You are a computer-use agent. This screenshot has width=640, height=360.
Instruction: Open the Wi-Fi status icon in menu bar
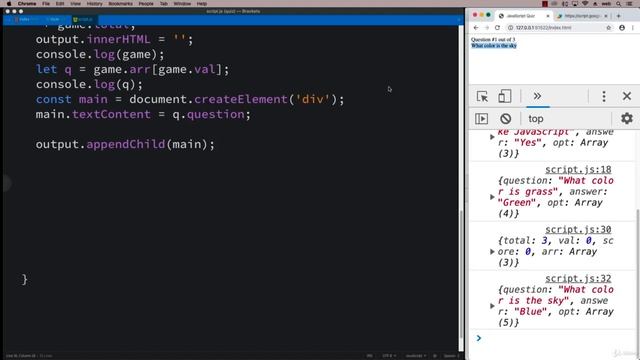585,4
